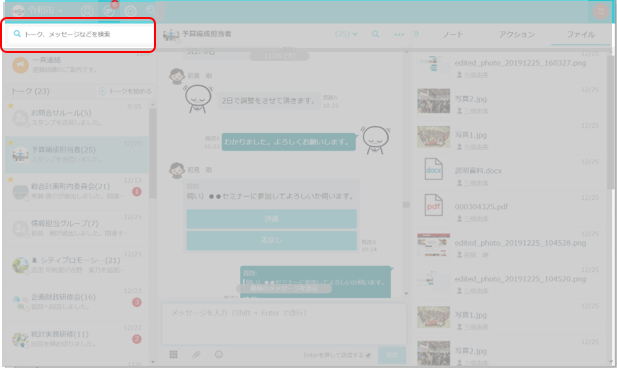Click the talk and message search field
Viewport: 617px width, 368px height.
click(81, 34)
